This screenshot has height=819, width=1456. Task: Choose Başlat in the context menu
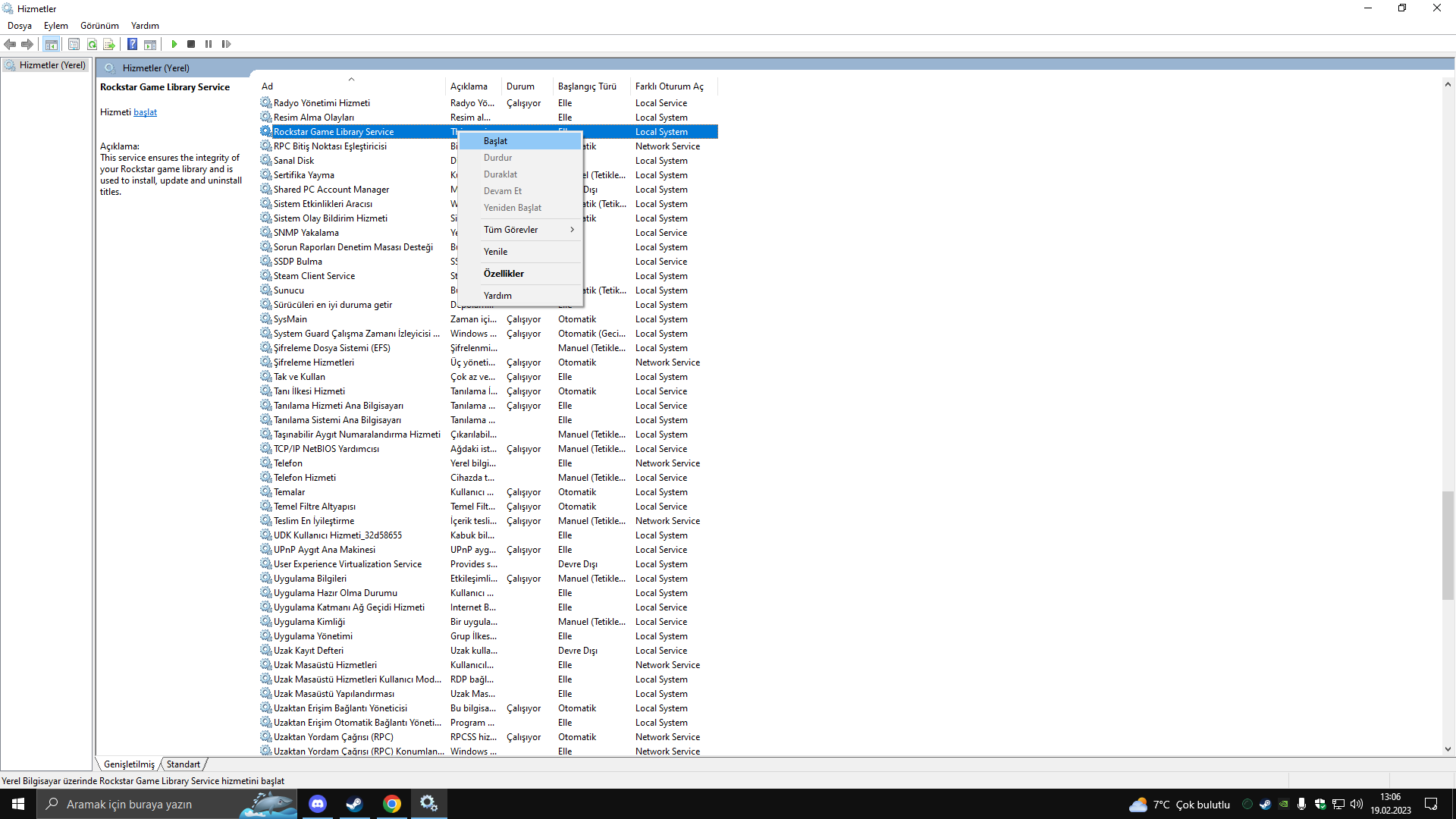[496, 141]
